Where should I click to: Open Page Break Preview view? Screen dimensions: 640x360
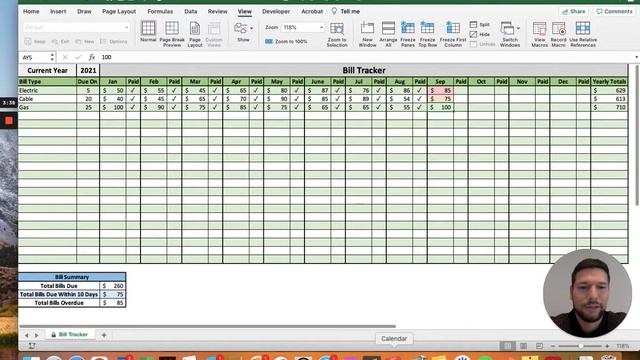(x=172, y=33)
